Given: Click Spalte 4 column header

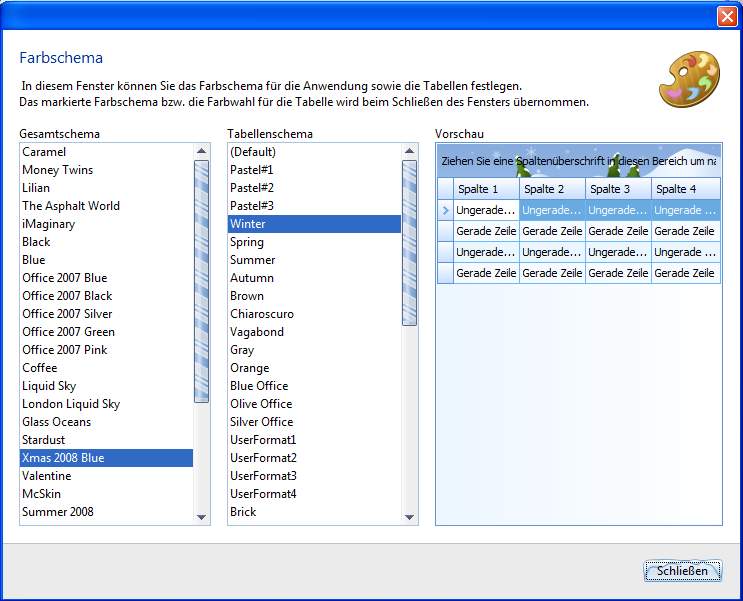Looking at the screenshot, I should pos(686,189).
